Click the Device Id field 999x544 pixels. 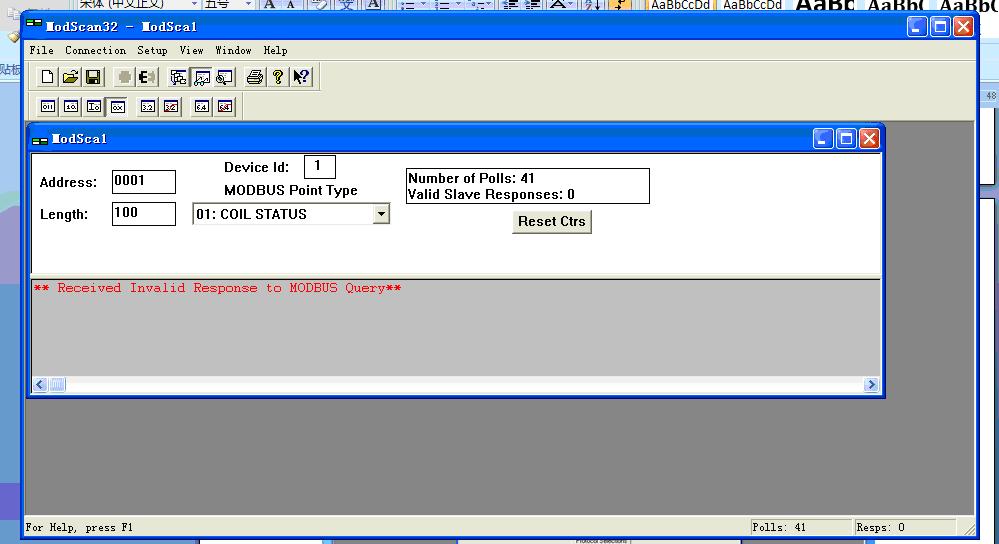(319, 166)
